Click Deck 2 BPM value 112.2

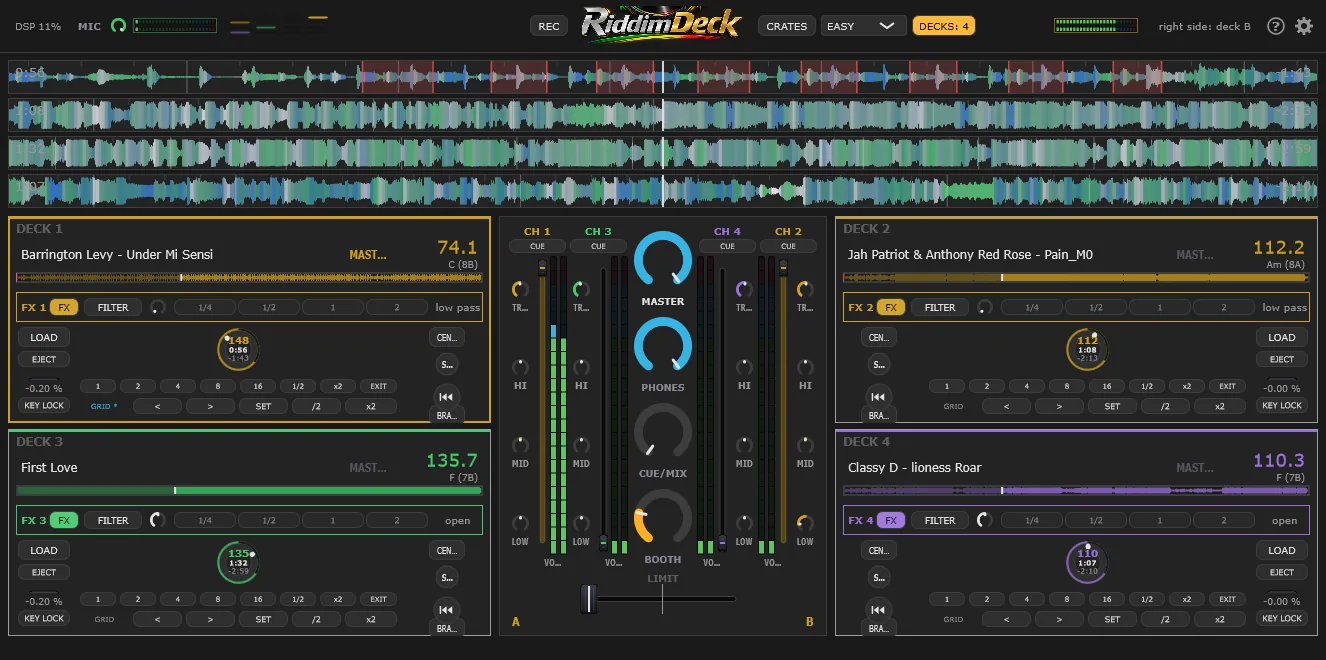click(1279, 247)
